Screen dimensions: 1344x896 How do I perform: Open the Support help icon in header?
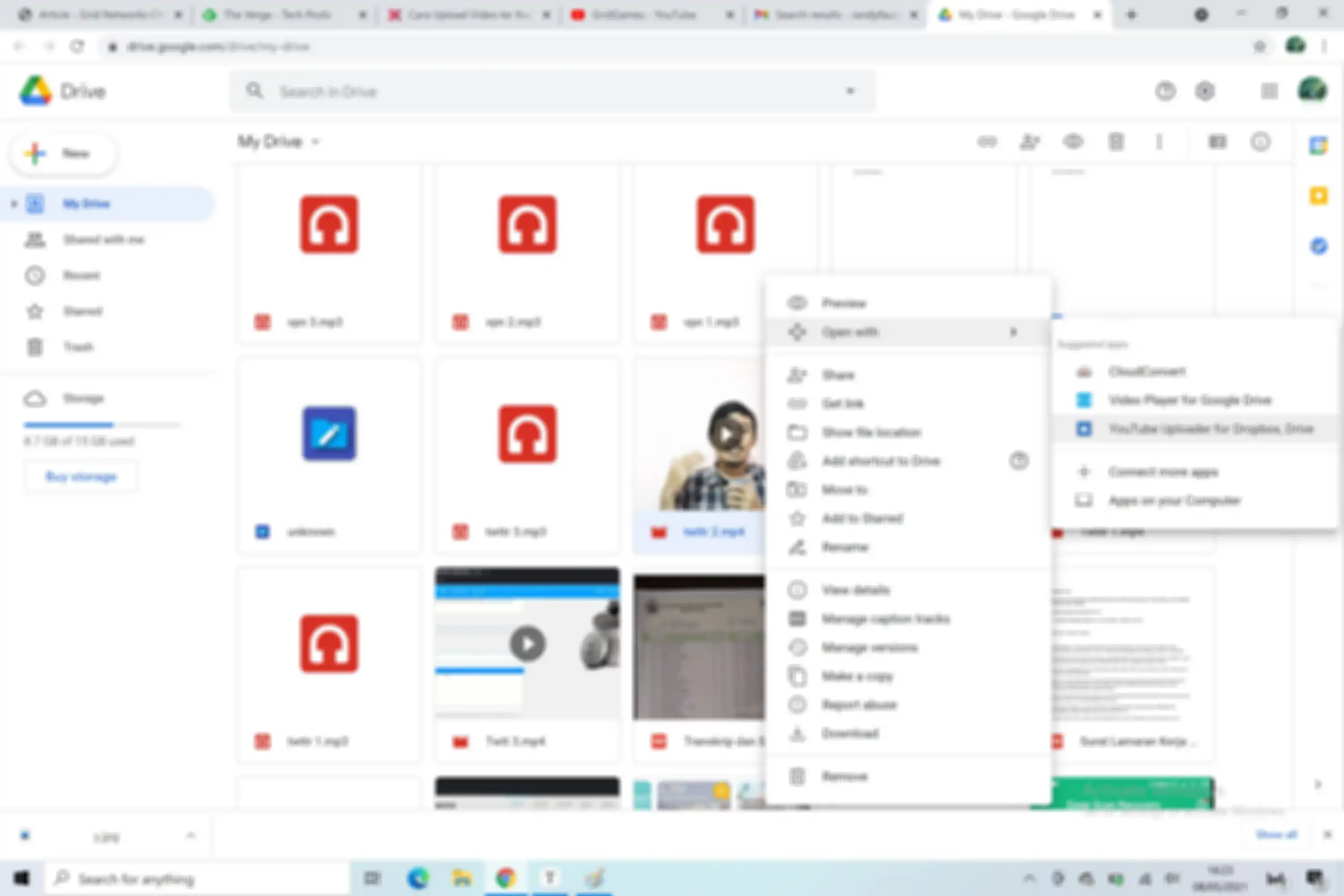pos(1165,91)
